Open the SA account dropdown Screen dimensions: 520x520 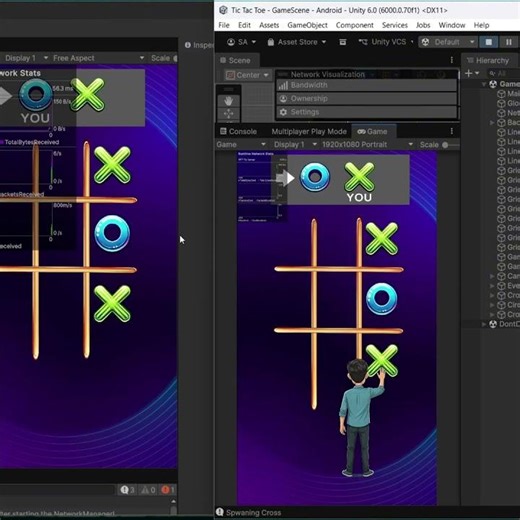241,42
